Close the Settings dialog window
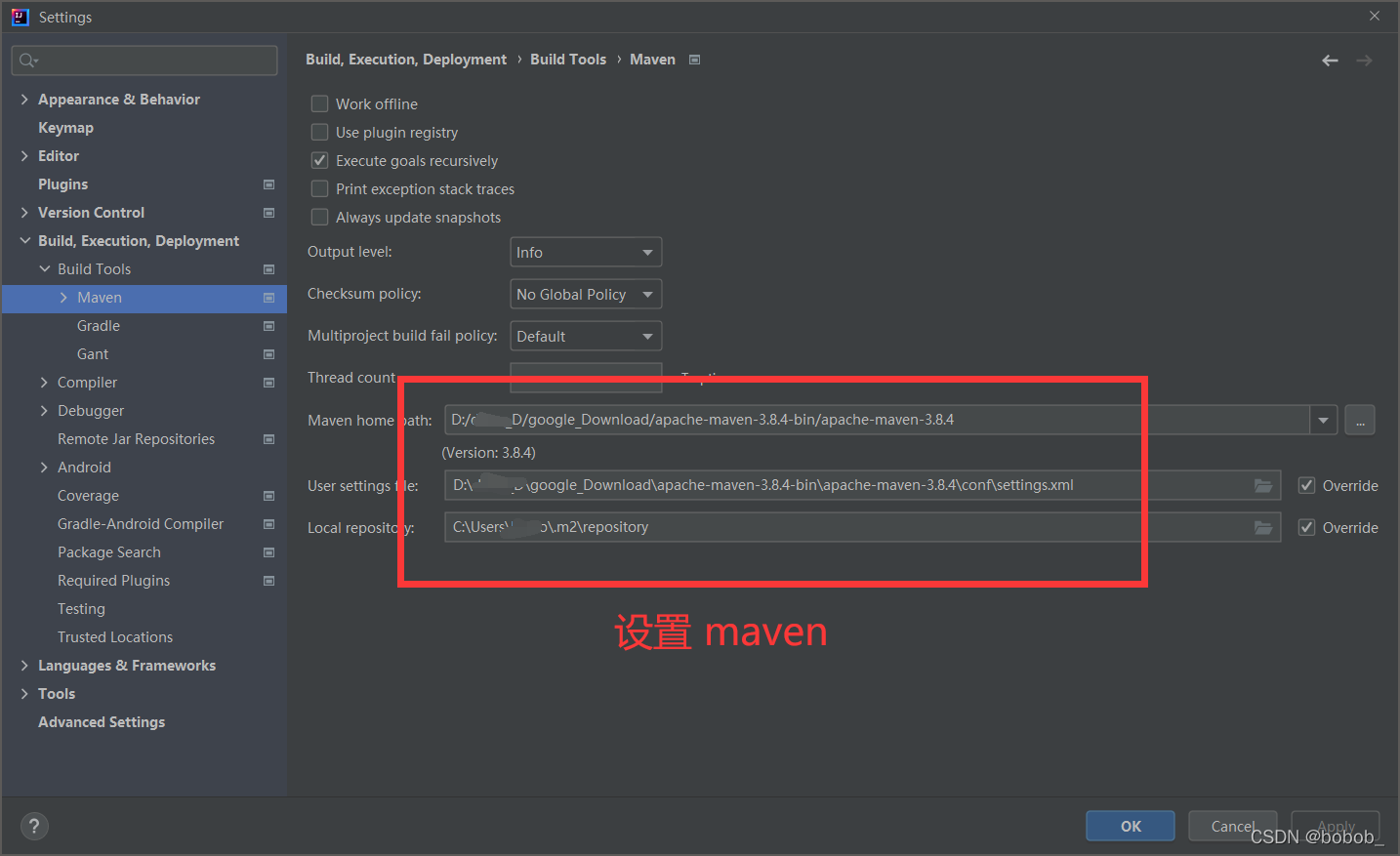The width and height of the screenshot is (1400, 856). (x=1375, y=17)
